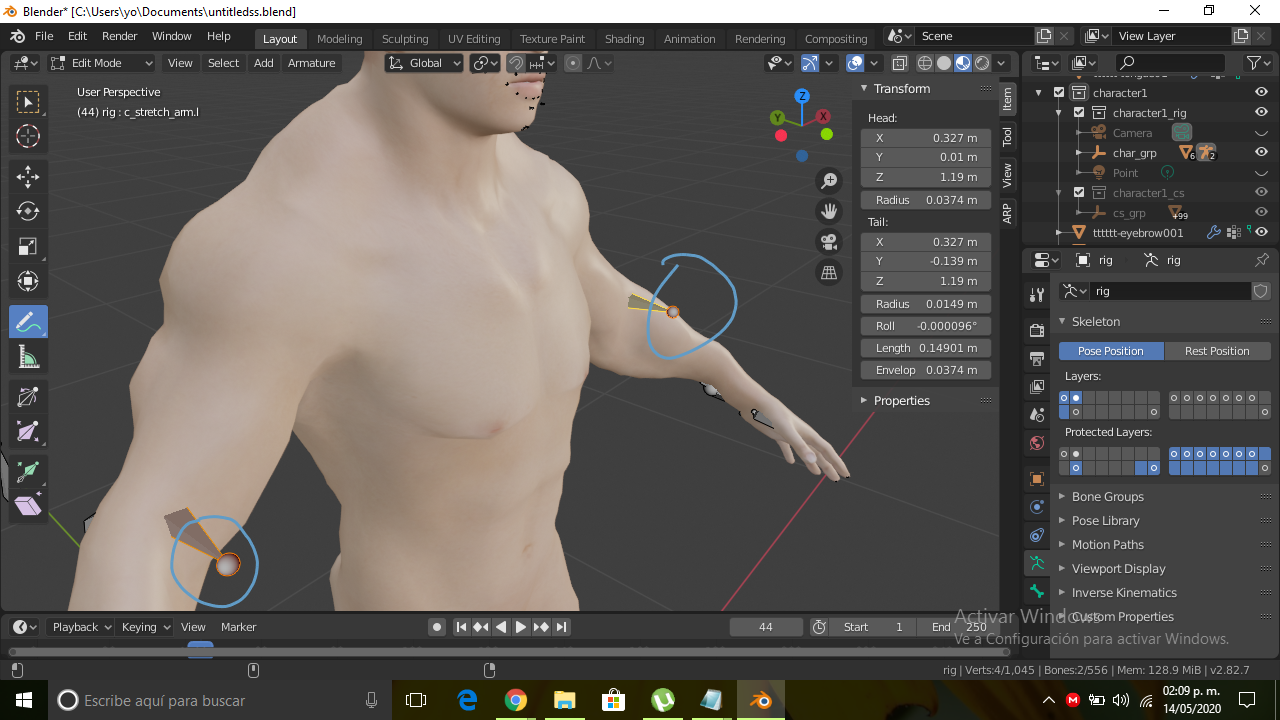This screenshot has width=1280, height=720.
Task: Click the zoom view magnifier icon
Action: coord(829,181)
